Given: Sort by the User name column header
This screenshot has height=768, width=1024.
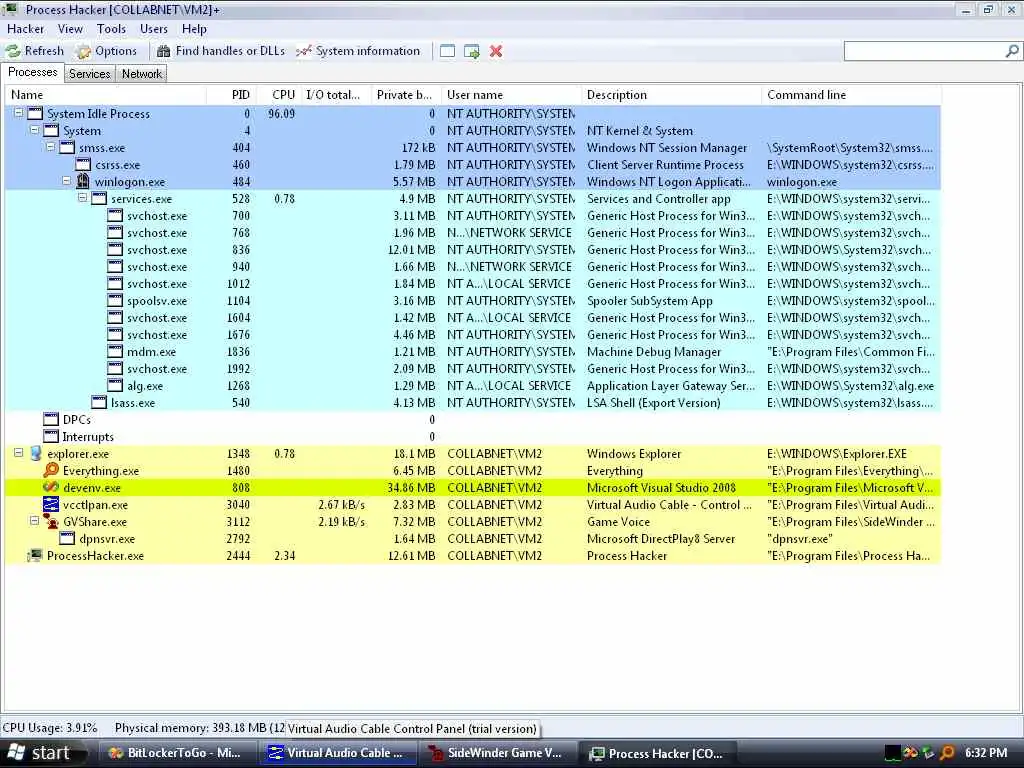Looking at the screenshot, I should click(x=511, y=95).
